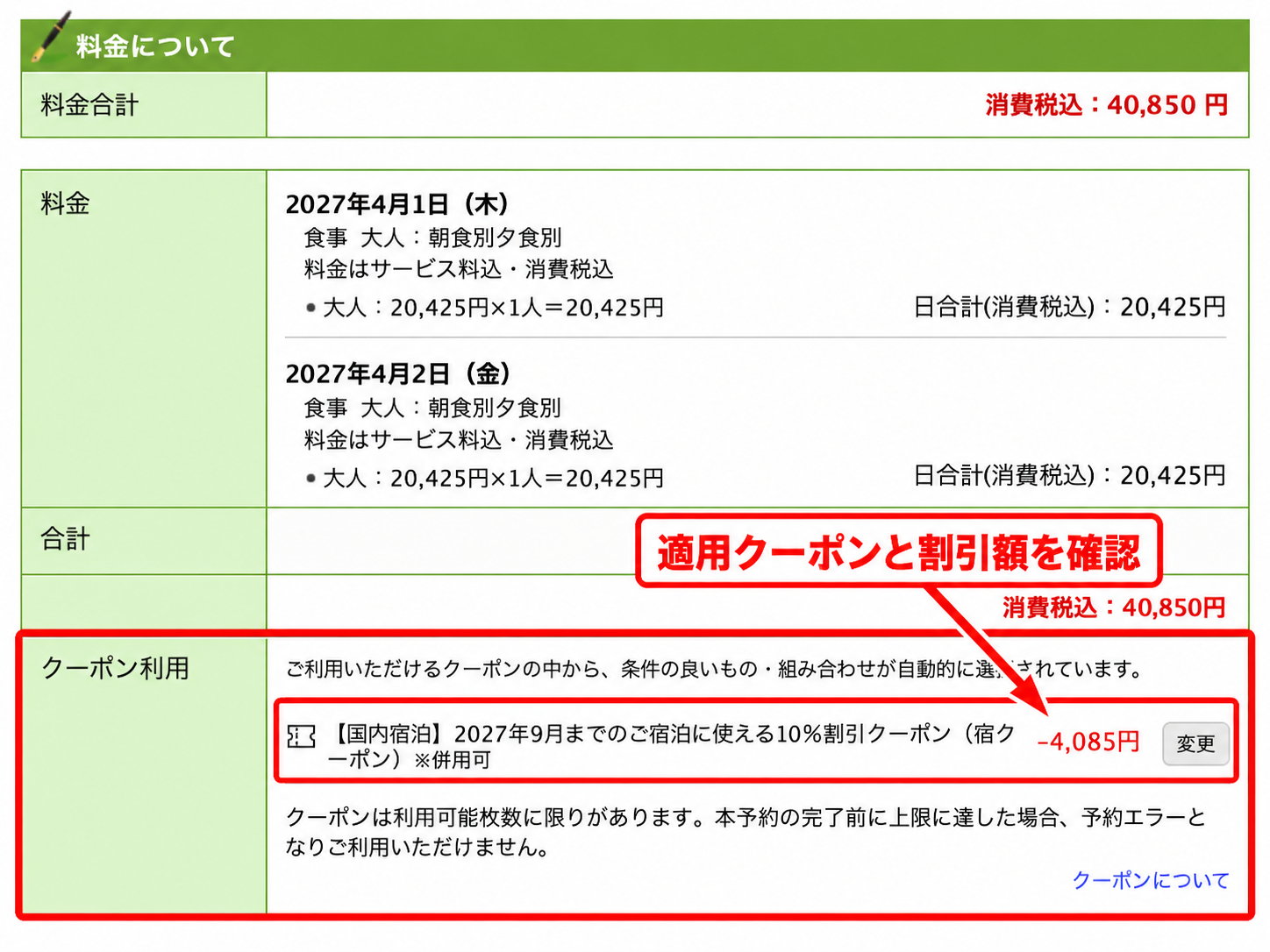Screen dimensions: 1270x952
Task: Click the pen icon beside 料金について
Action: [51, 38]
